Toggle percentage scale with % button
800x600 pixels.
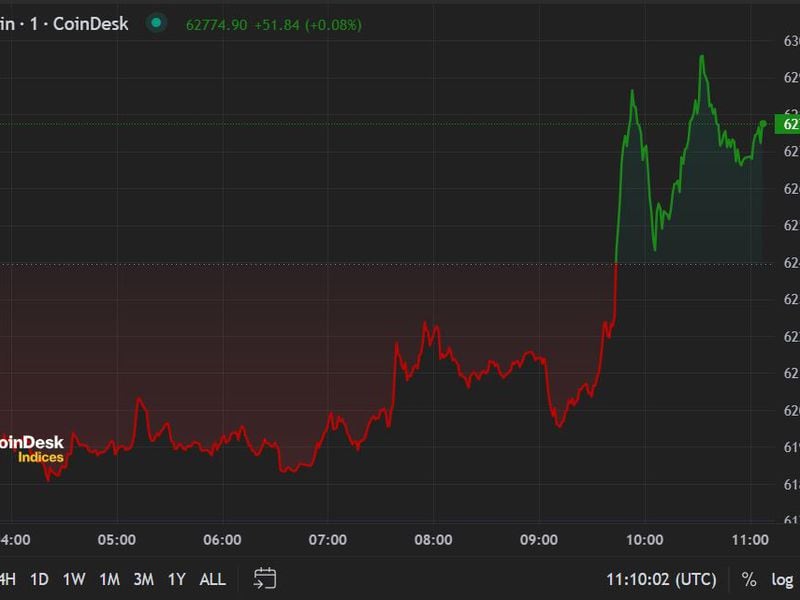(x=749, y=579)
